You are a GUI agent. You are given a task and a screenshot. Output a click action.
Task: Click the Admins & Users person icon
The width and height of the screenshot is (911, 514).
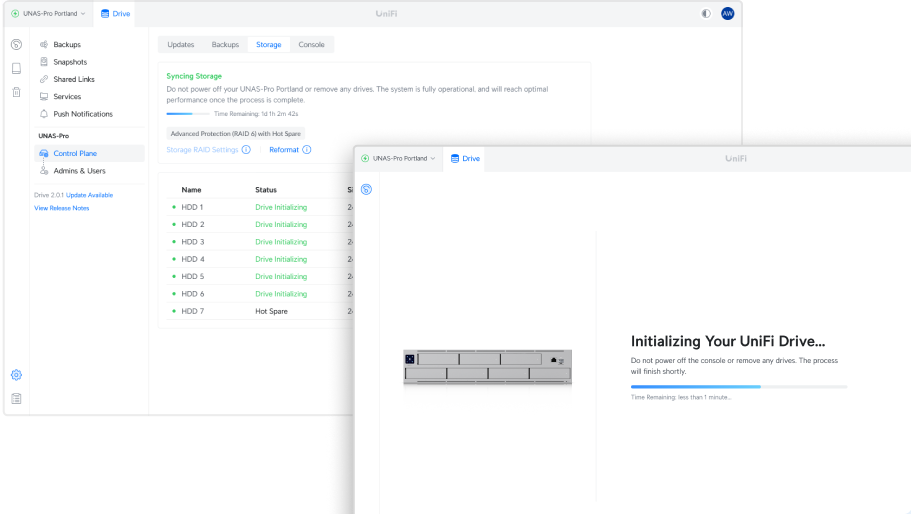[44, 171]
